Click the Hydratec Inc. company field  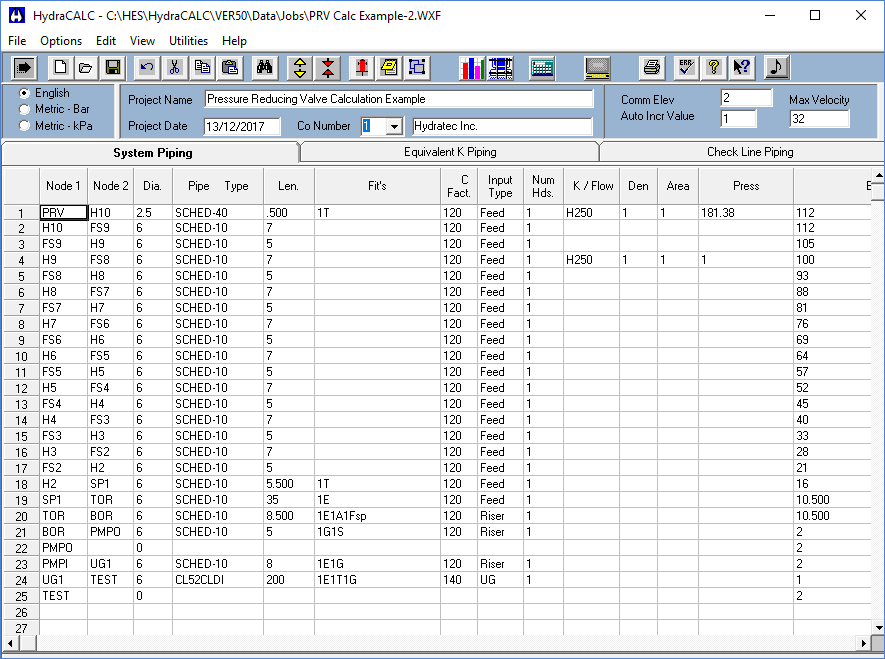502,126
